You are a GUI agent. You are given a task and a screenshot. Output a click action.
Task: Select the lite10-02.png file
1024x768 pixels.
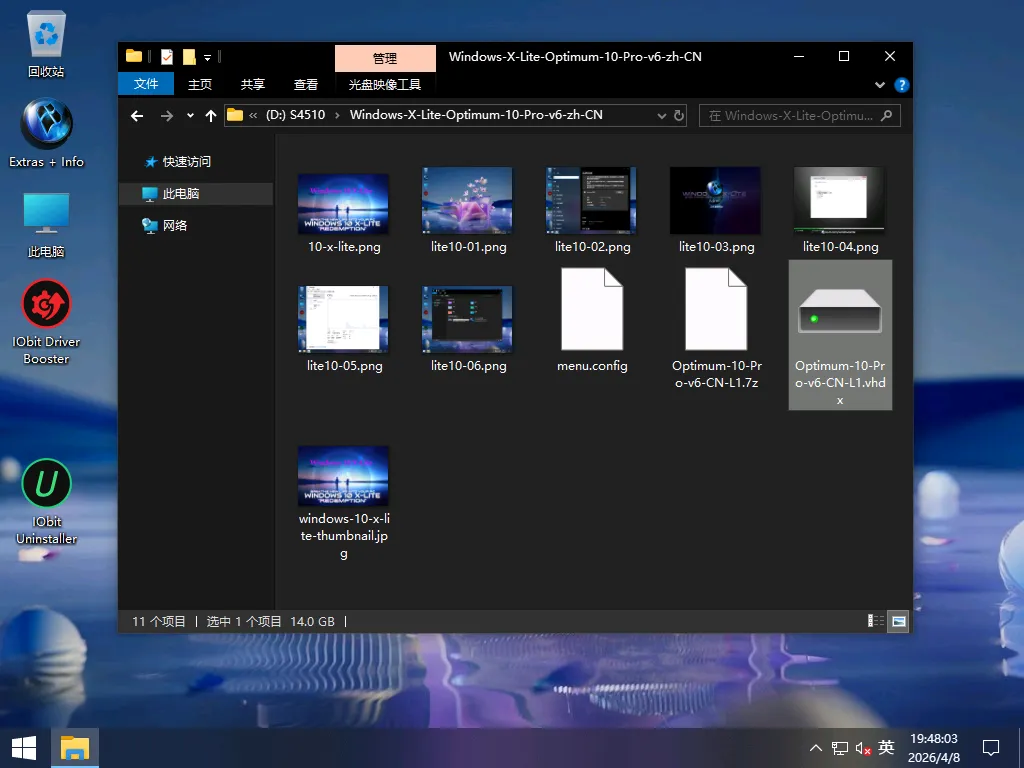592,210
